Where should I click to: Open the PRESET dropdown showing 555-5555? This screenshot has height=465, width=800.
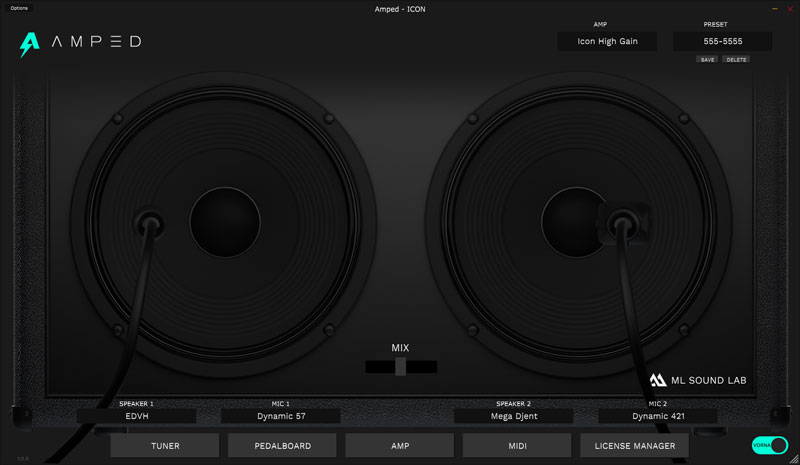[x=722, y=41]
